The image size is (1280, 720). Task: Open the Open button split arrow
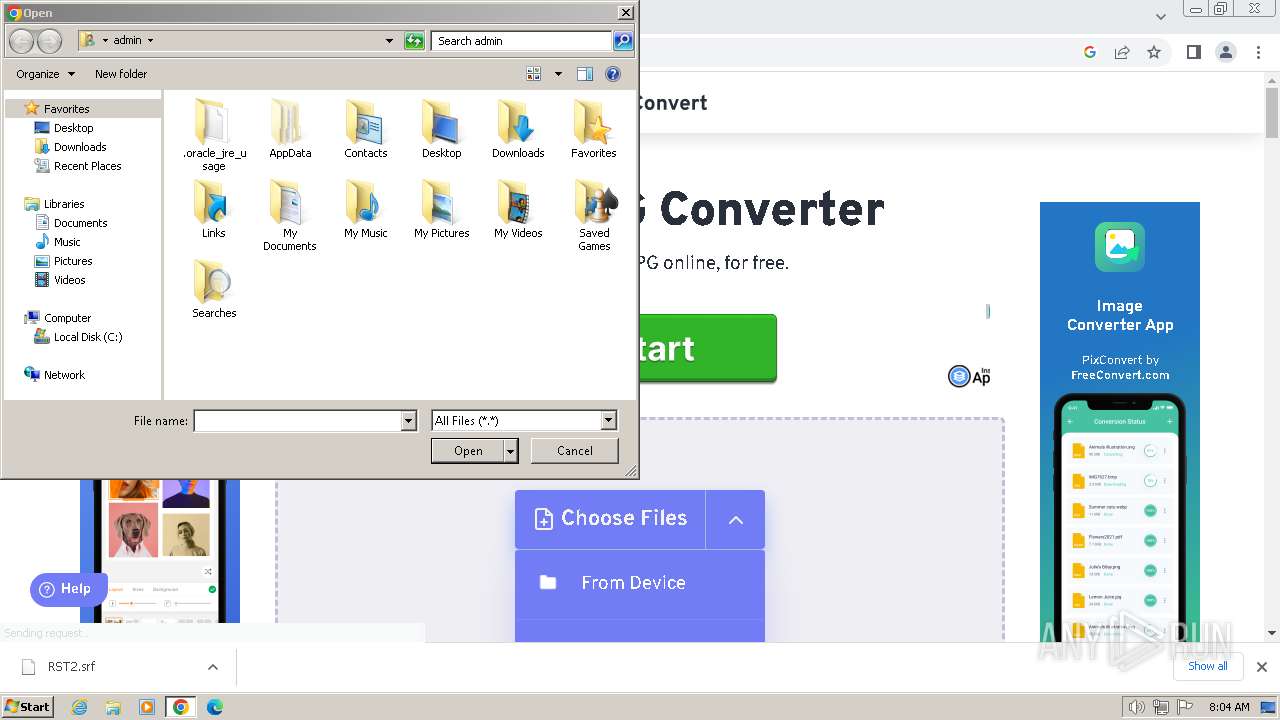tap(511, 451)
